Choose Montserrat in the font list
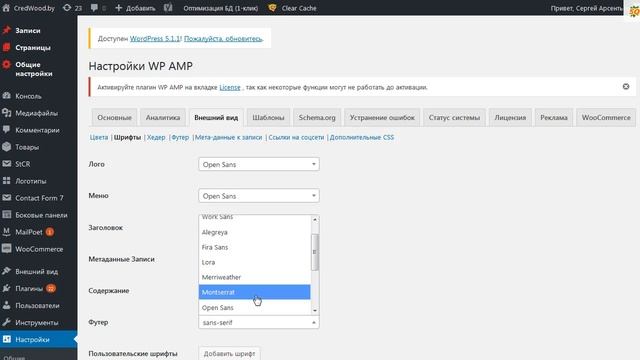 tap(254, 292)
